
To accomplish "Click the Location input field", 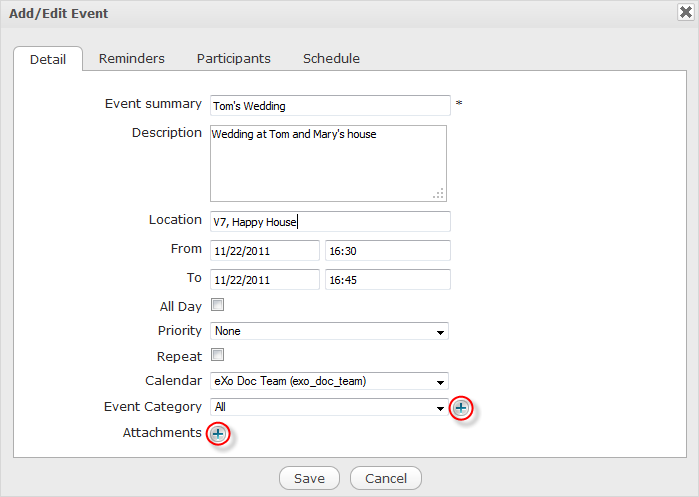I will (330, 221).
